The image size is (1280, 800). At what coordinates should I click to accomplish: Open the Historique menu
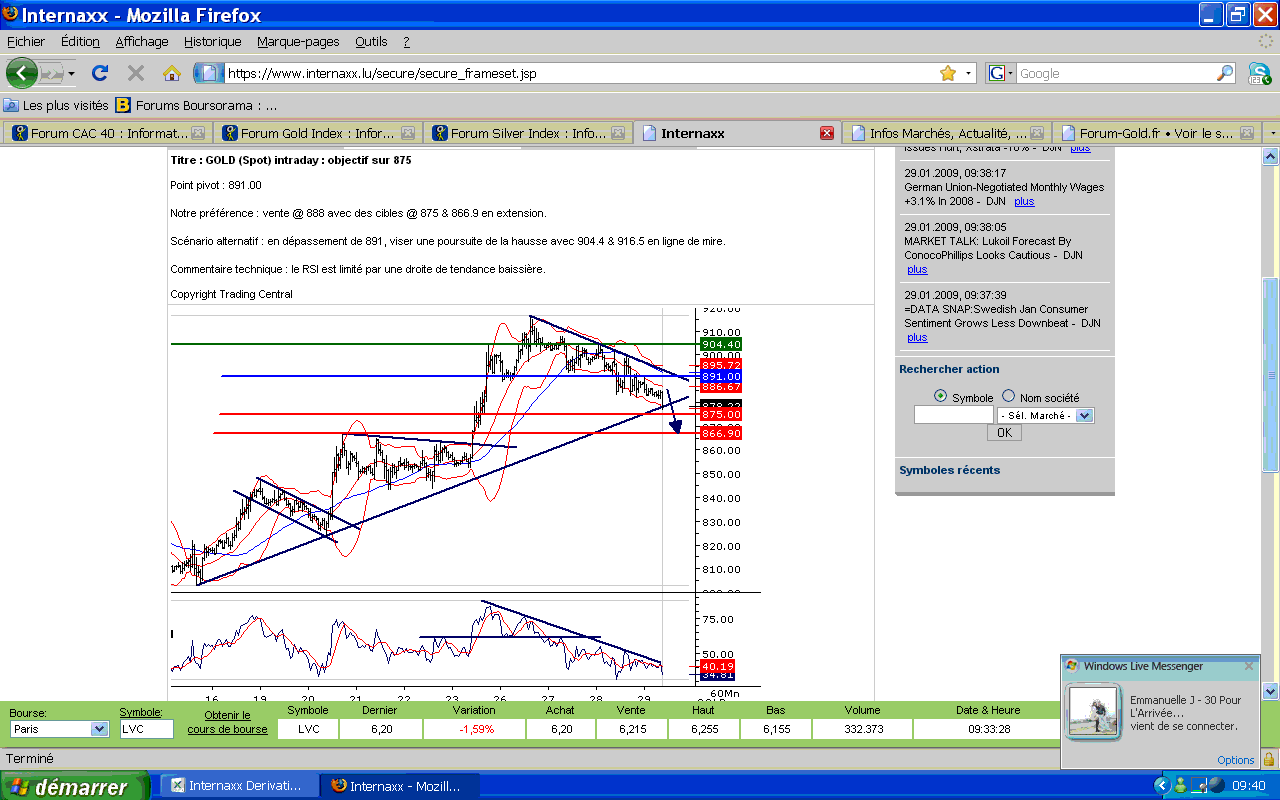[212, 41]
